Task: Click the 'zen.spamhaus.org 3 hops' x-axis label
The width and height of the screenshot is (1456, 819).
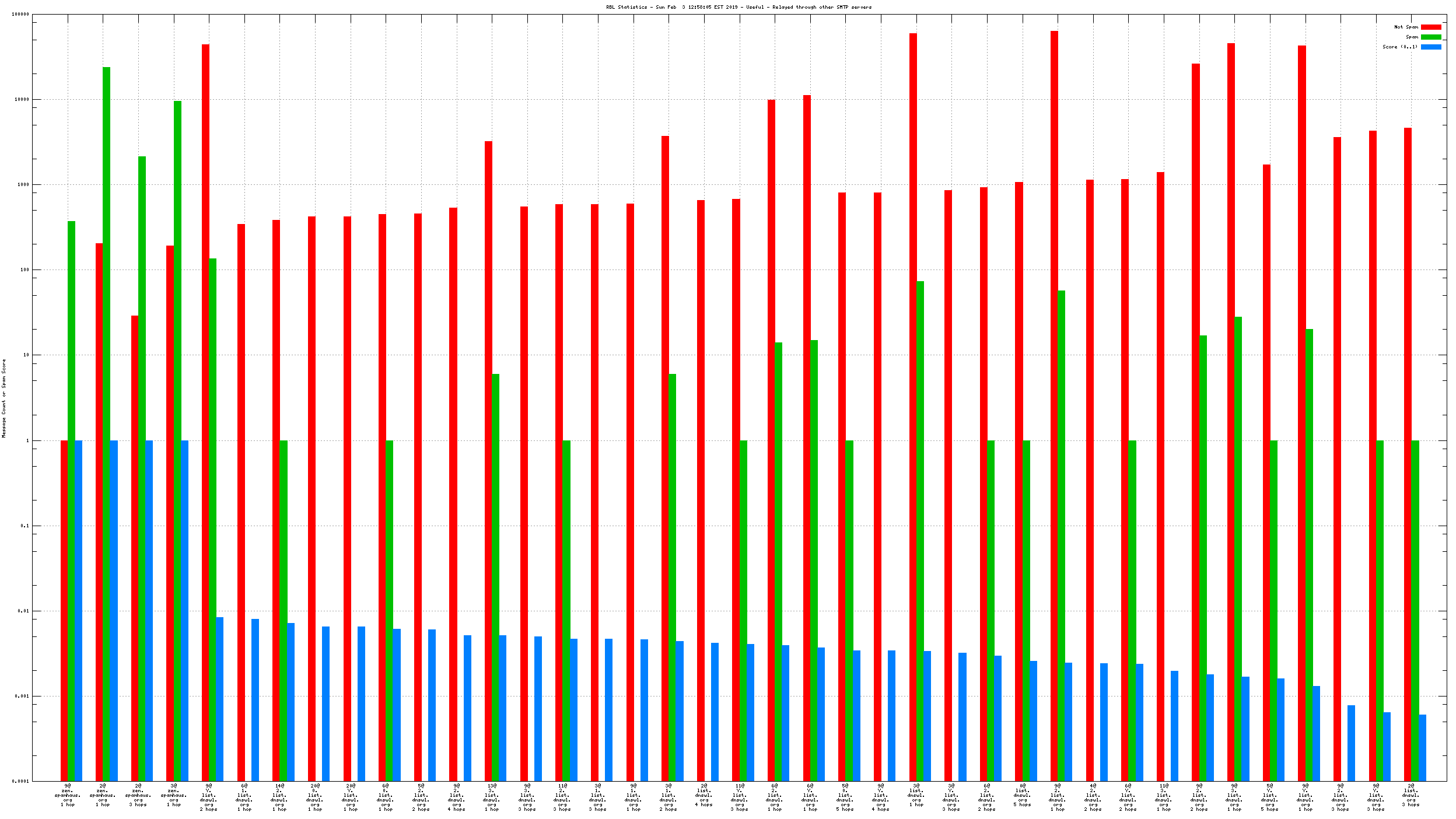Action: point(138,795)
